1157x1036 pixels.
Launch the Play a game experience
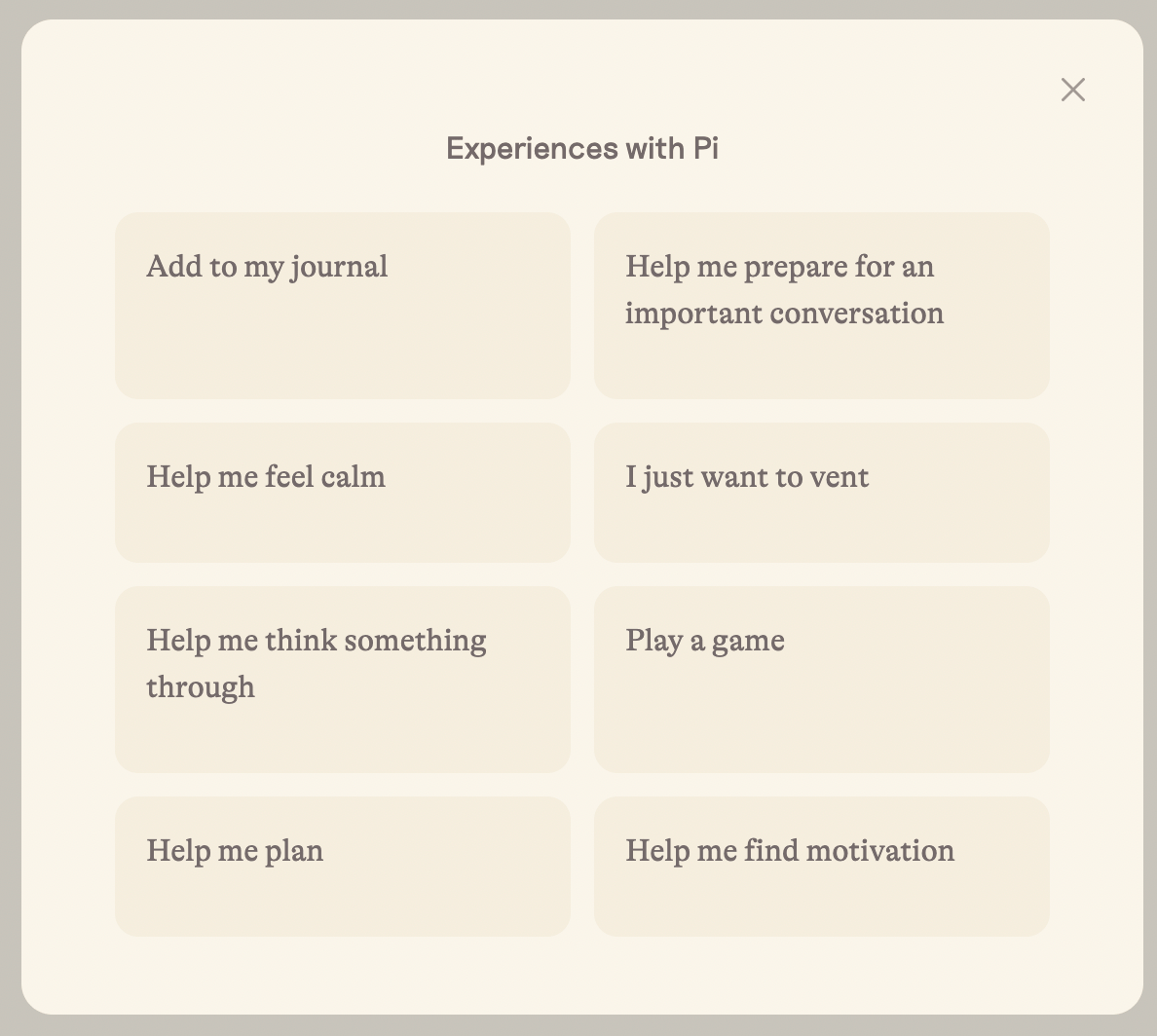(x=821, y=679)
